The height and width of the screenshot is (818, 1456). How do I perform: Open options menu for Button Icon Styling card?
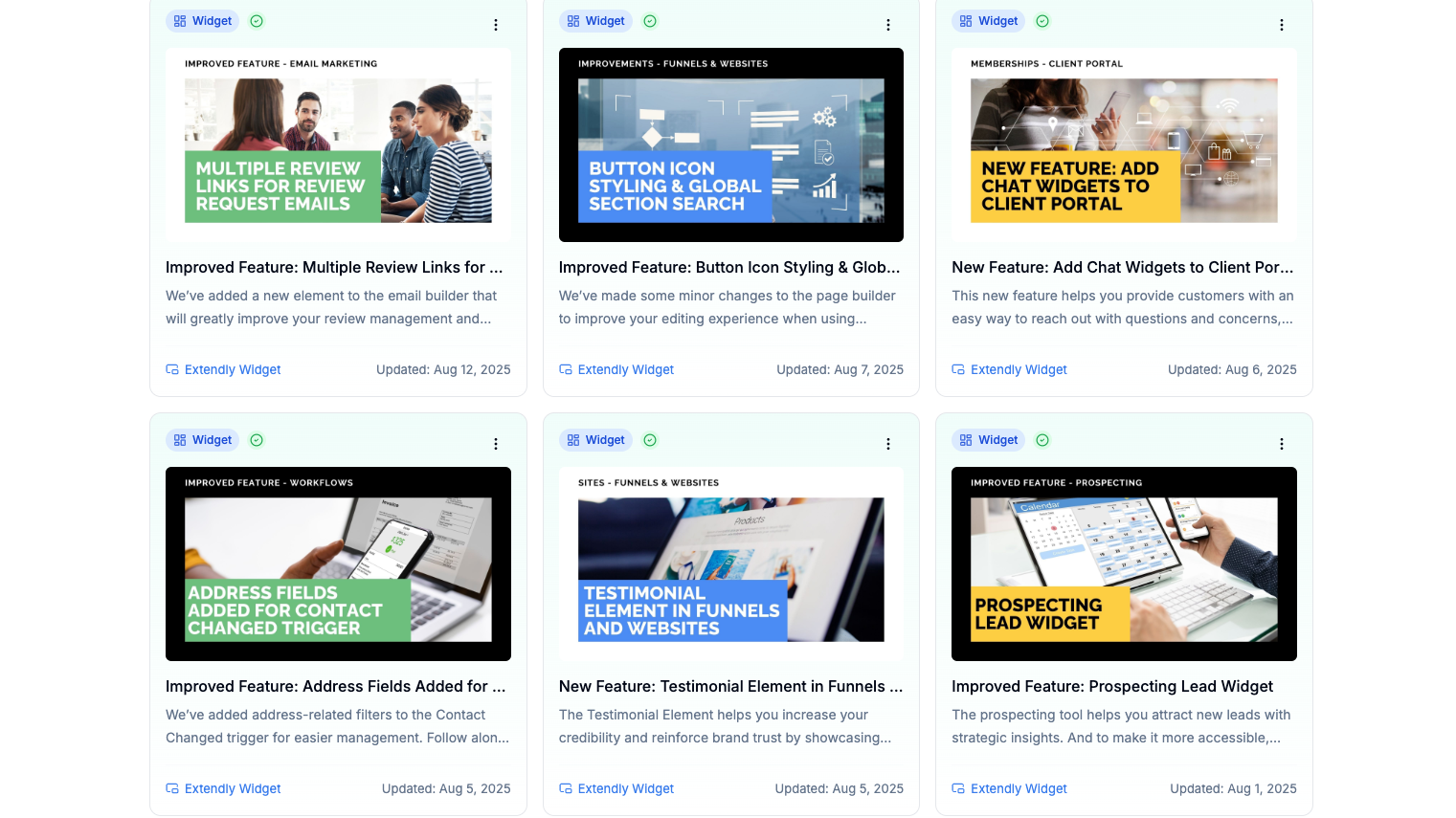point(888,25)
